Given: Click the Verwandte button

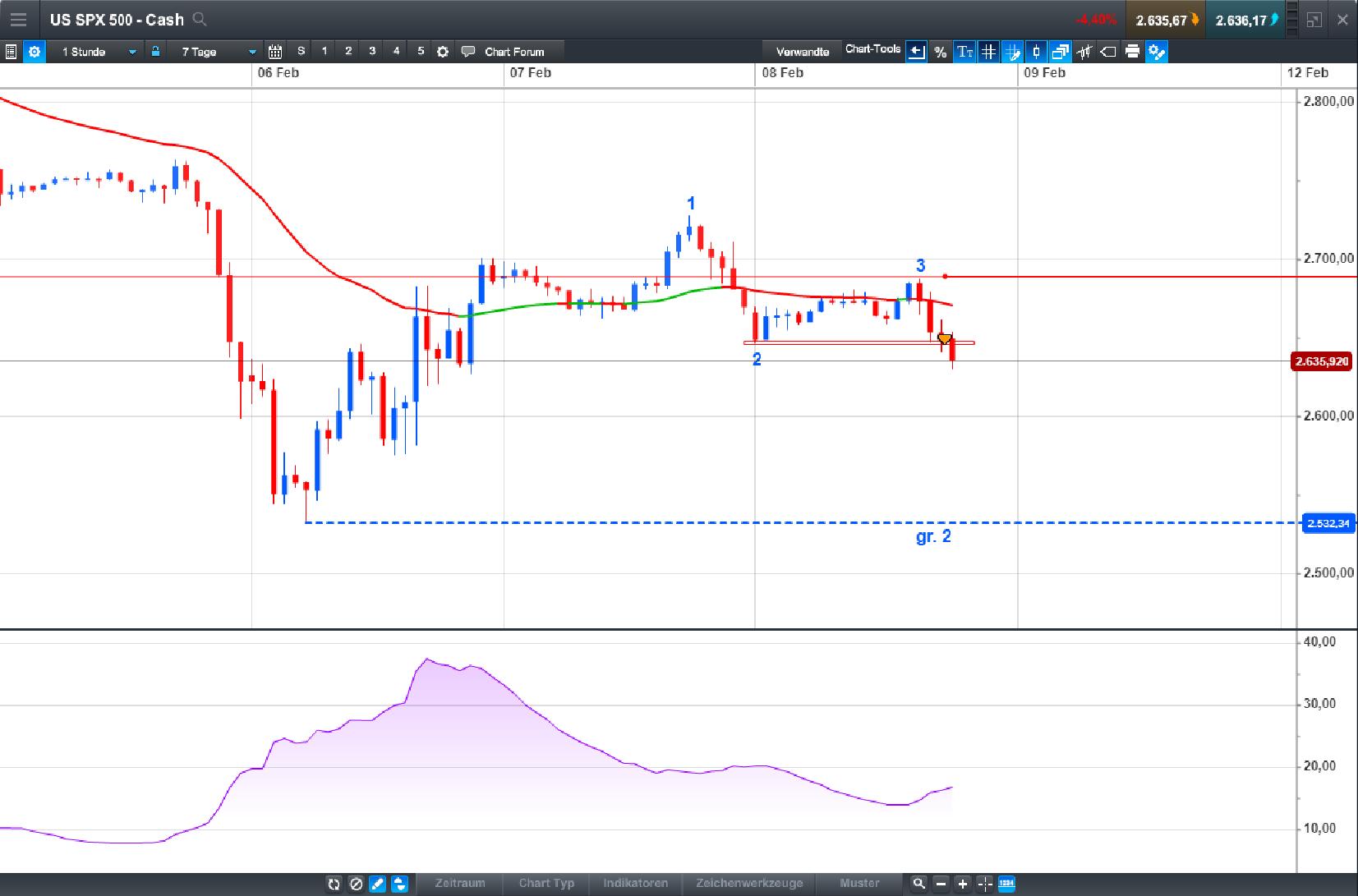Looking at the screenshot, I should click(x=803, y=50).
